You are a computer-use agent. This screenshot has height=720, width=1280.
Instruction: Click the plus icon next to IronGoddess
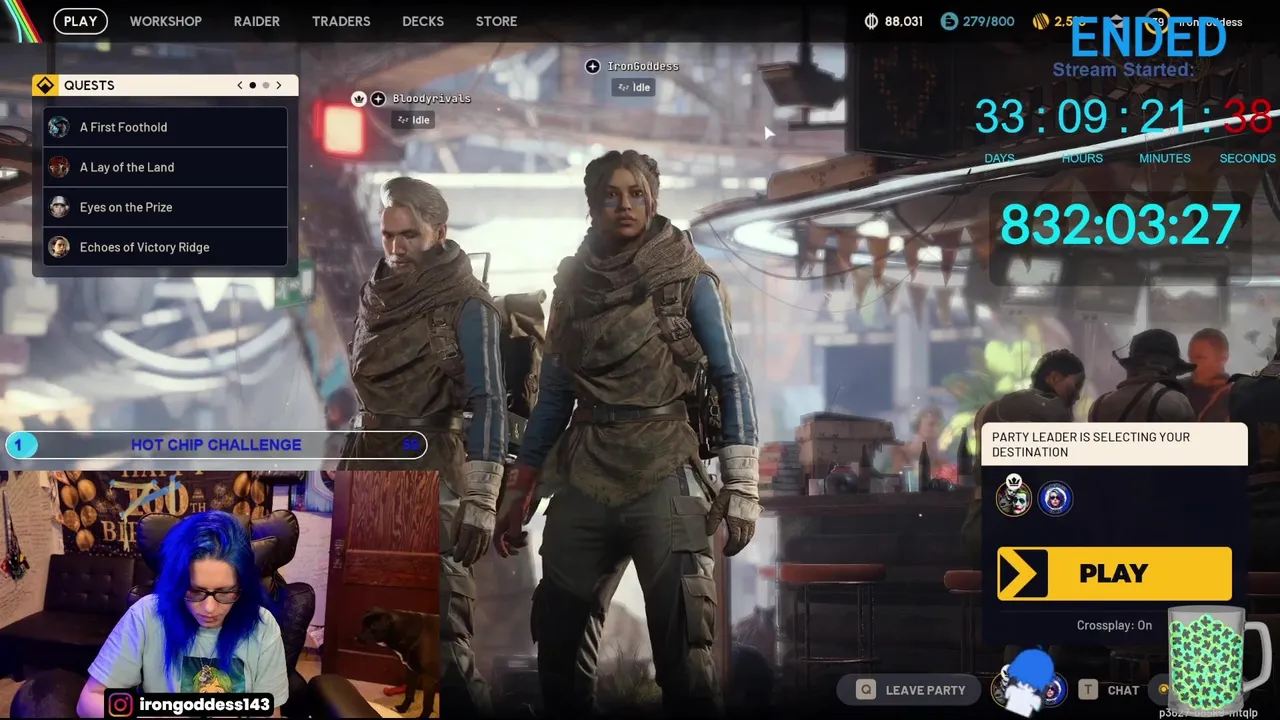coord(592,66)
